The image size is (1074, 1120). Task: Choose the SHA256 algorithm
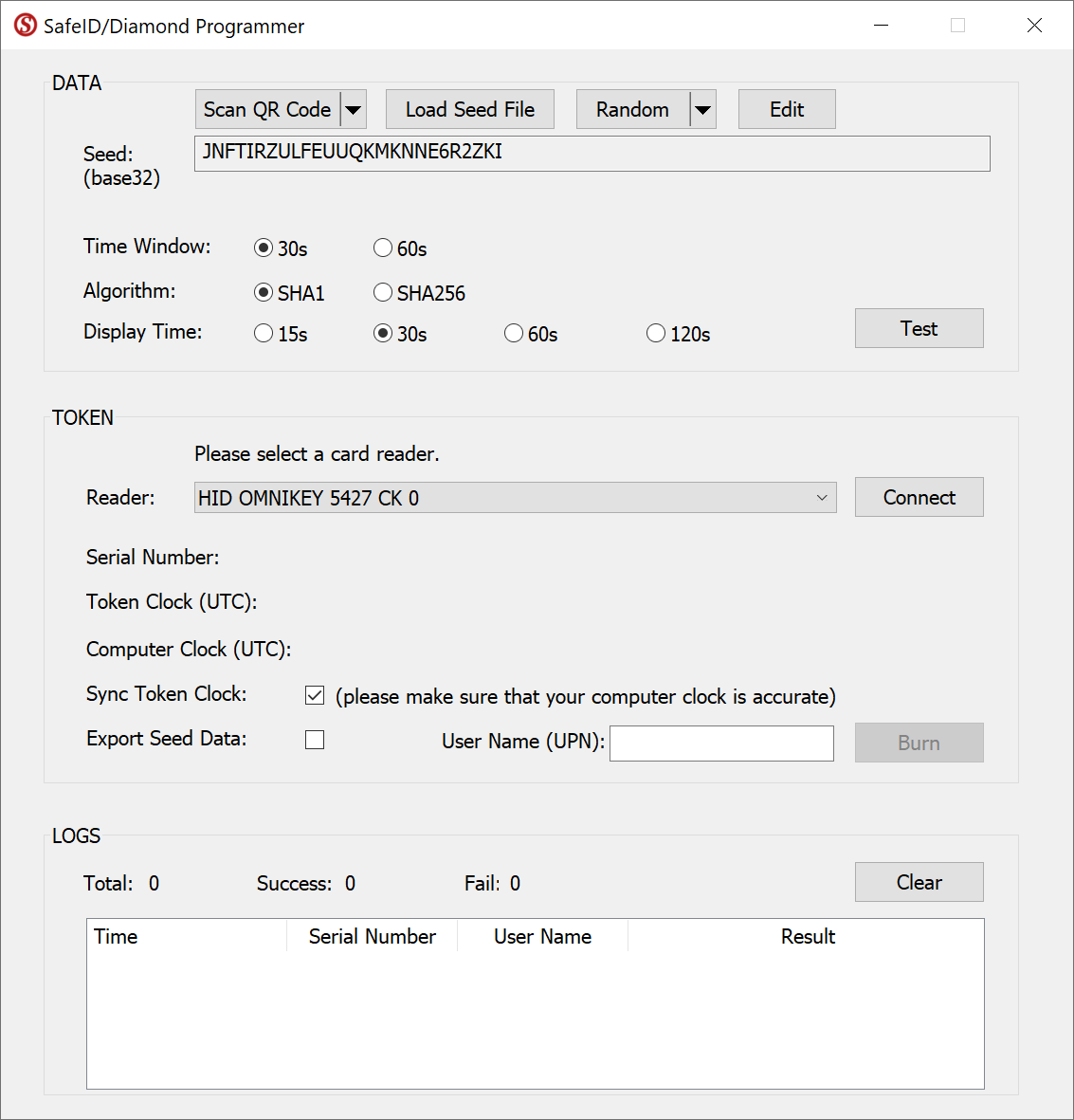coord(383,293)
